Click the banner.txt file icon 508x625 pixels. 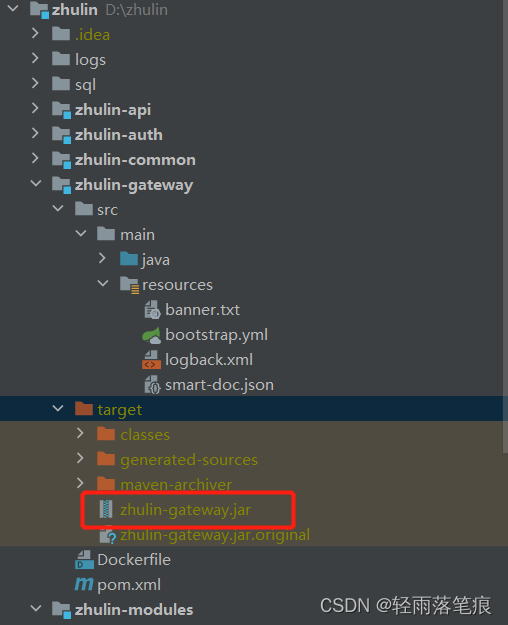152,310
